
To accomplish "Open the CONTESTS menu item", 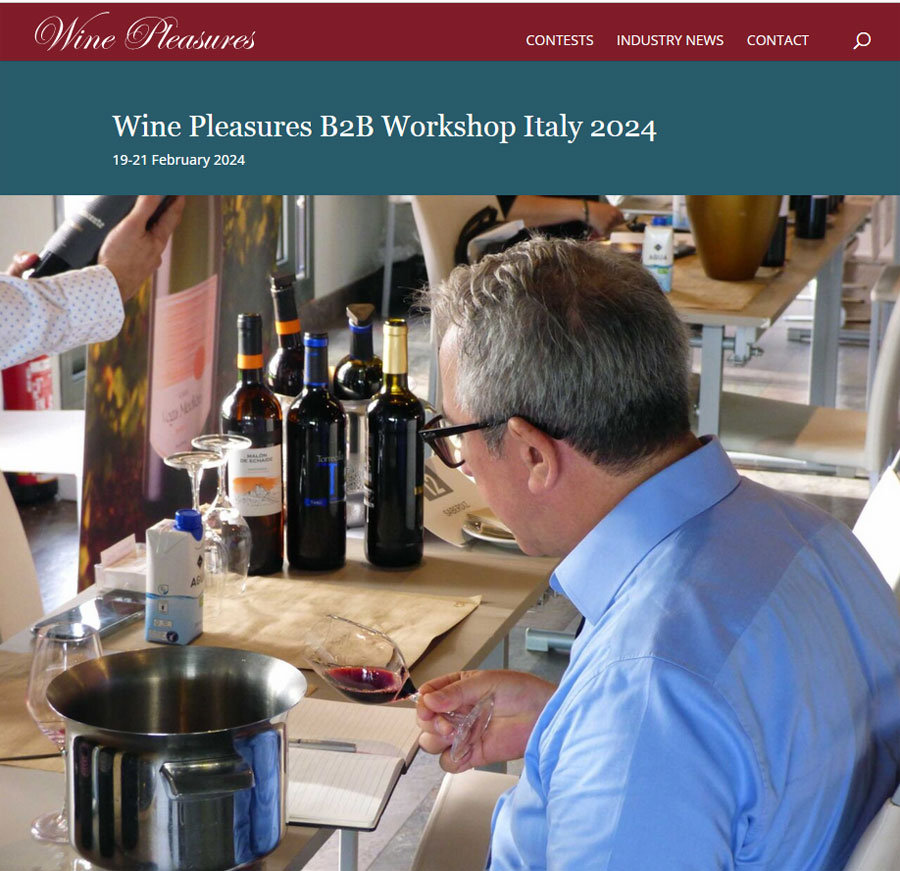I will tap(559, 40).
